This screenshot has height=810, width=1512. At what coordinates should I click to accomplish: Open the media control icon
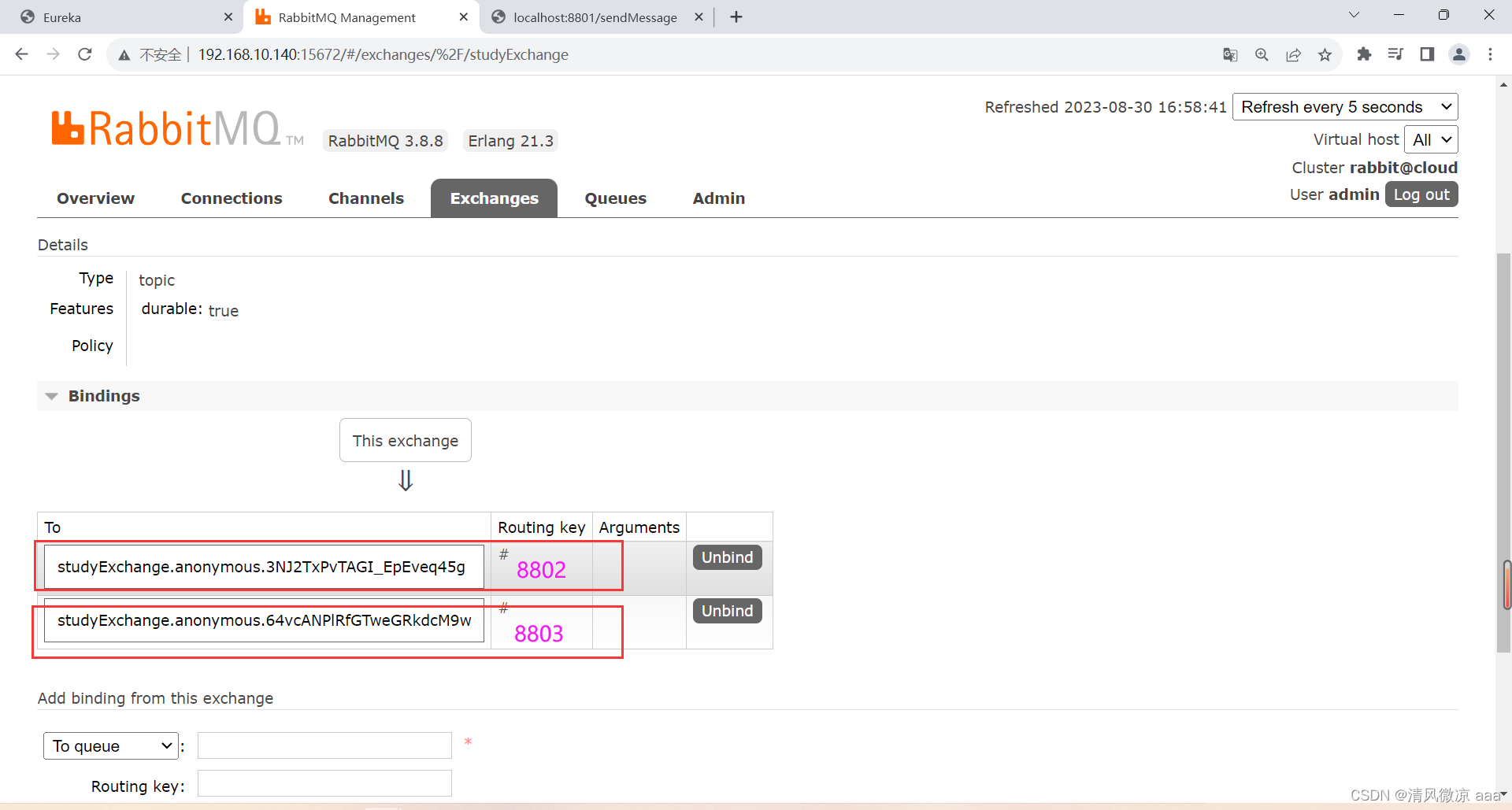pyautogui.click(x=1395, y=54)
